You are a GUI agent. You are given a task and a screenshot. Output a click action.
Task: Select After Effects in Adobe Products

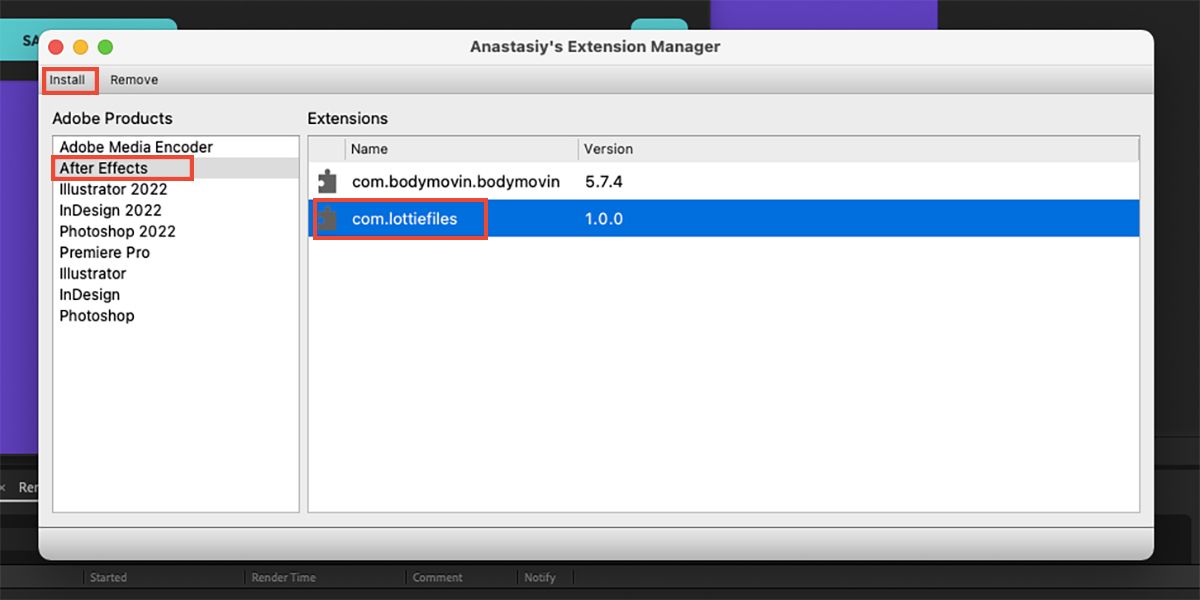click(x=176, y=168)
